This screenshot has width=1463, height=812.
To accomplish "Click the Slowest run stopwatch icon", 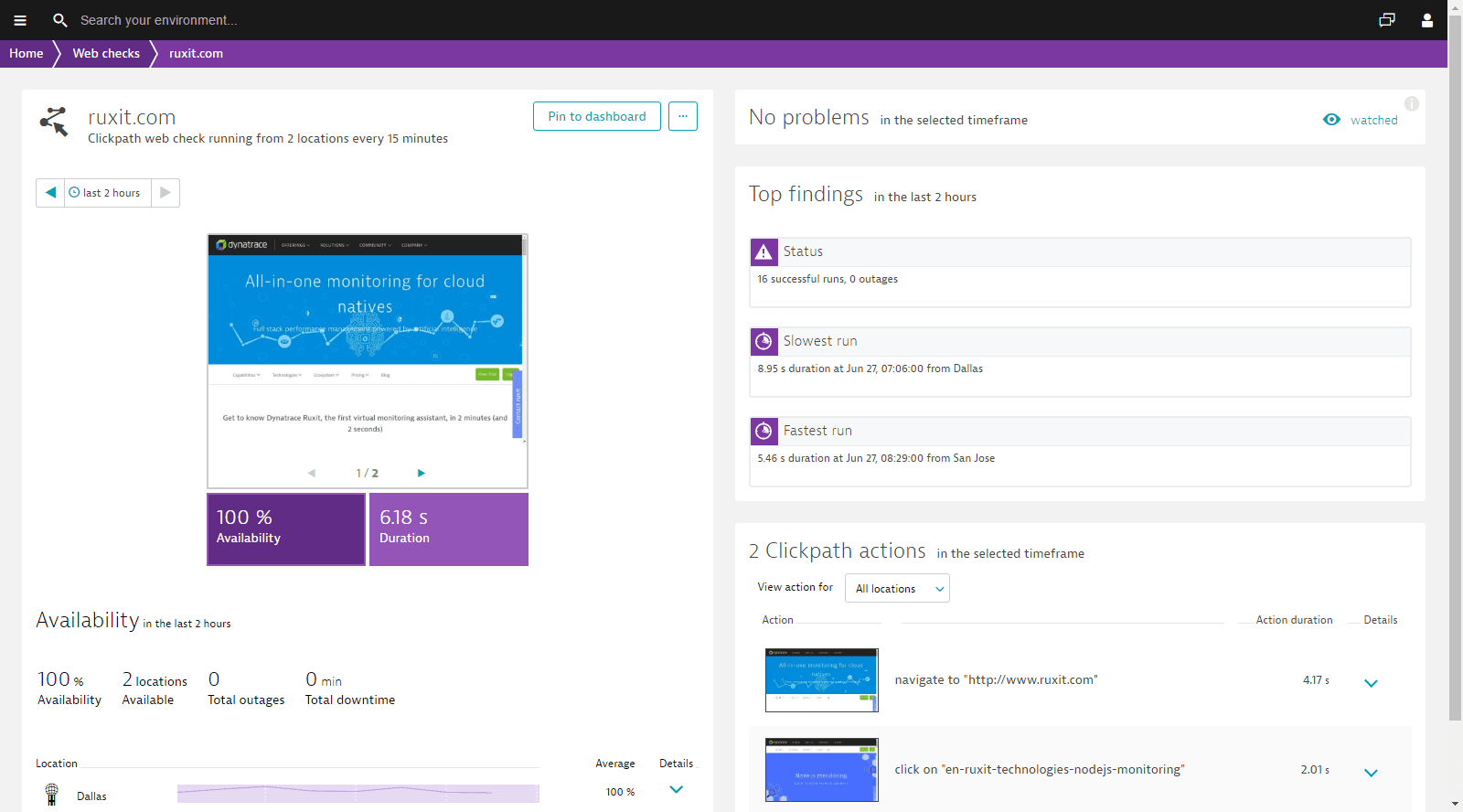I will [x=764, y=341].
